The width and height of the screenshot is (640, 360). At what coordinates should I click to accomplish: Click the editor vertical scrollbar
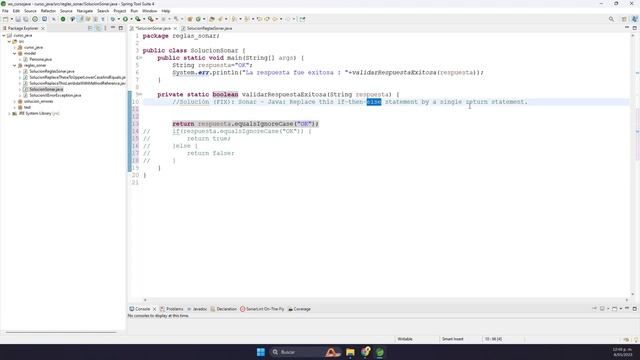pyautogui.click(x=633, y=164)
